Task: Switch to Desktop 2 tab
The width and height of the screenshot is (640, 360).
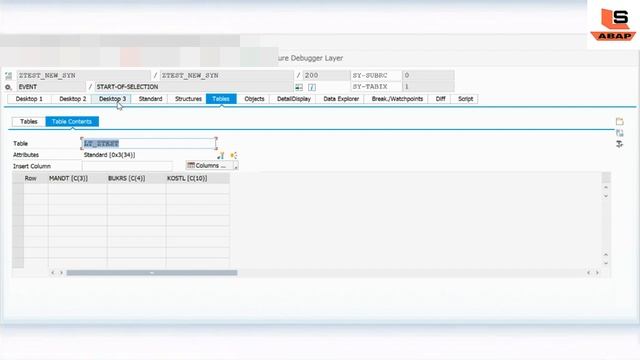Action: coord(73,99)
